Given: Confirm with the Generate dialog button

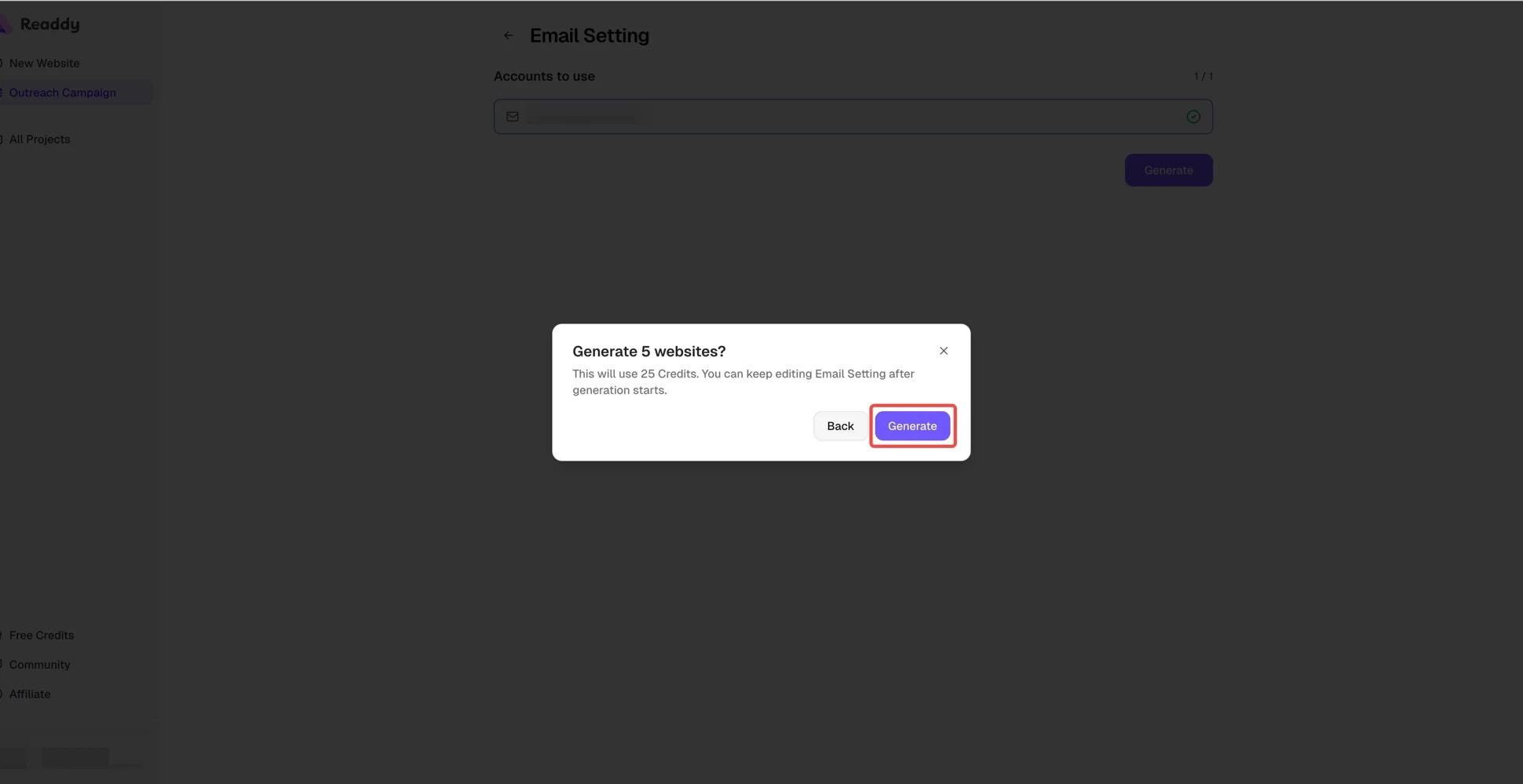Looking at the screenshot, I should click(912, 425).
